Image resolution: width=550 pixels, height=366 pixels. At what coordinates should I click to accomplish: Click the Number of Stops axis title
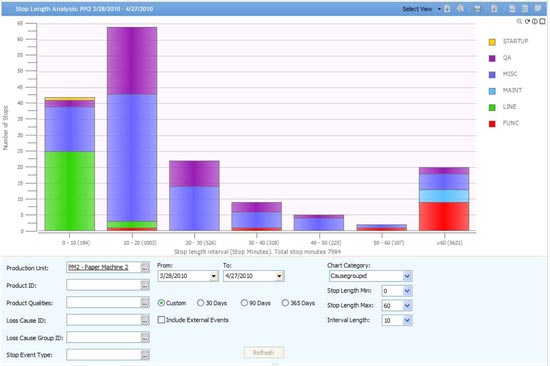point(6,128)
